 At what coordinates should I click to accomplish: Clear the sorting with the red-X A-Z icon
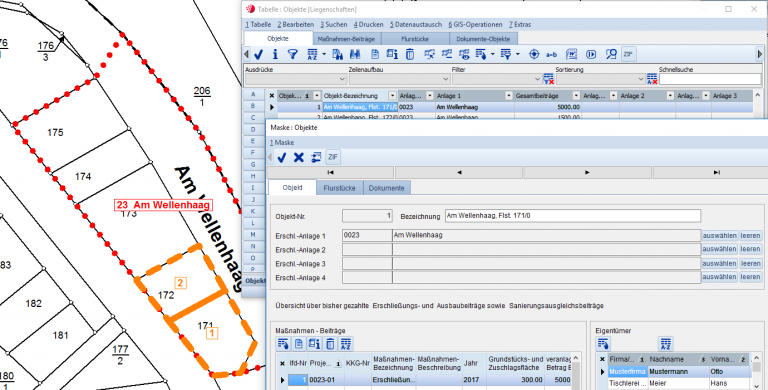652,79
